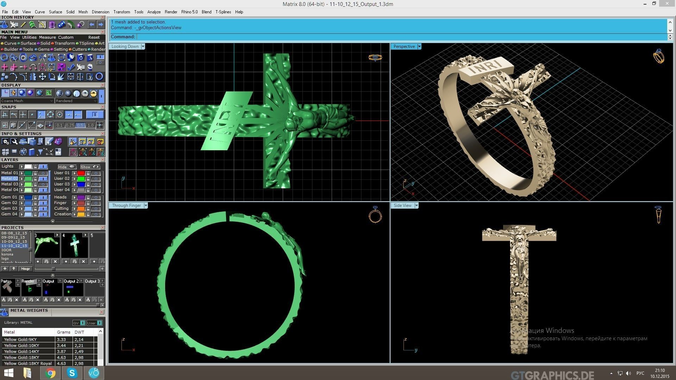
Task: Click the Merge button under Projects list
Action: tap(25, 269)
